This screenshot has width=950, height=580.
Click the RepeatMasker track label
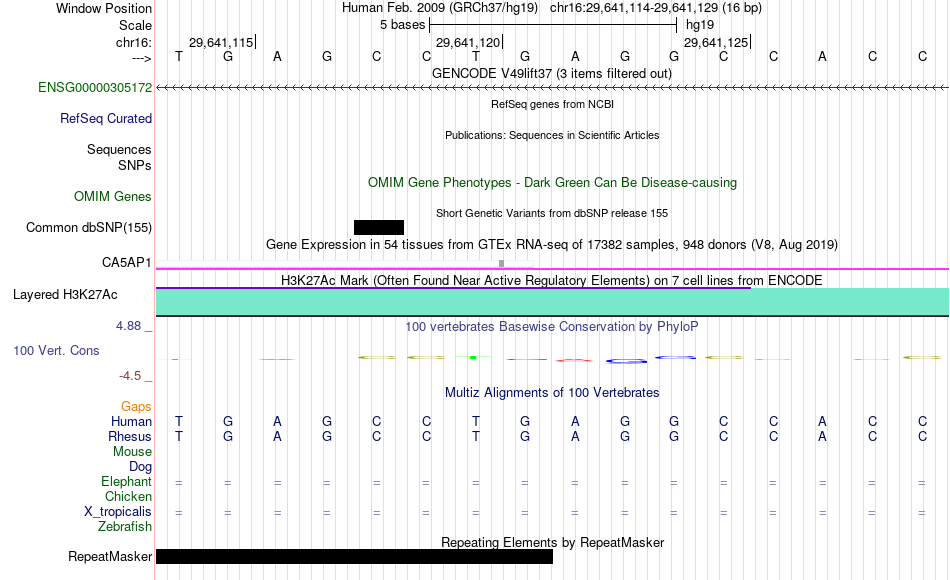coord(110,556)
